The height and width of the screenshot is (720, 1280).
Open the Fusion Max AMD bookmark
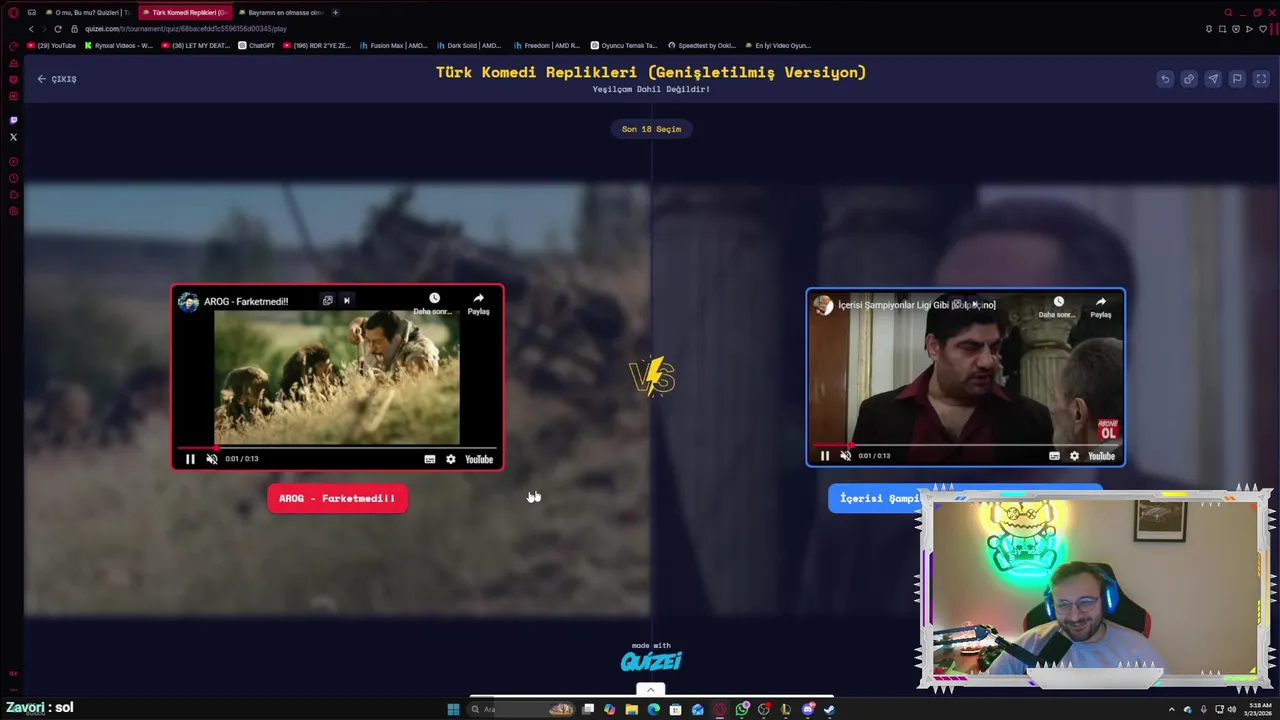[393, 45]
